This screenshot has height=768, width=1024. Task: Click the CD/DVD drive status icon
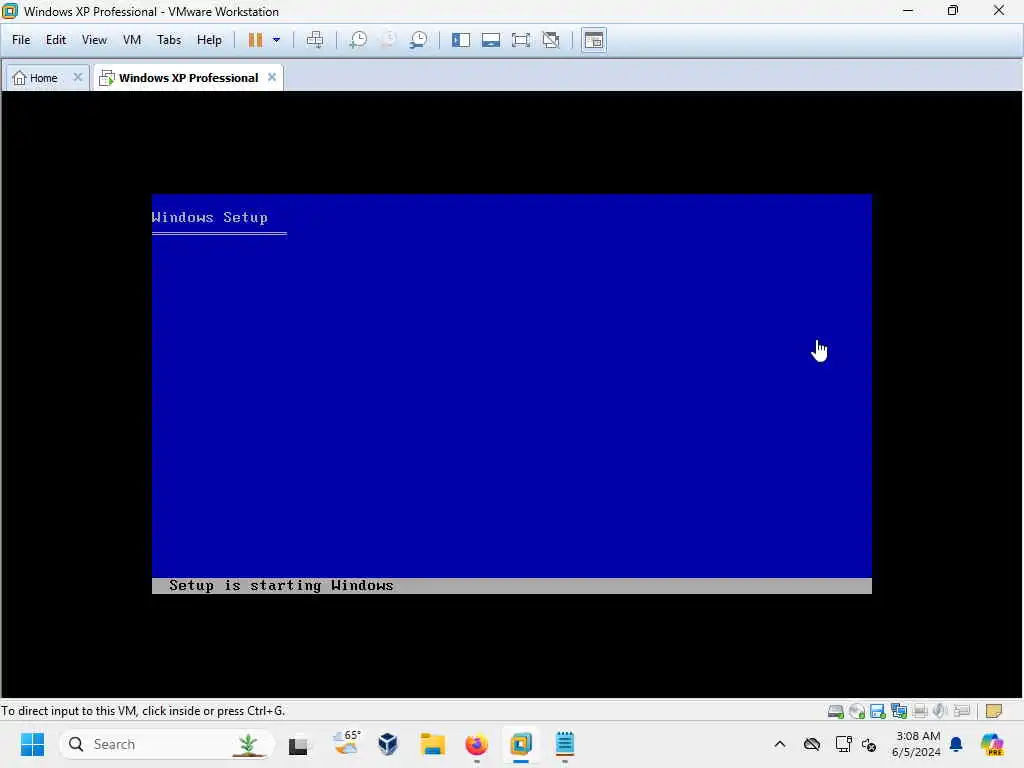[x=857, y=711]
